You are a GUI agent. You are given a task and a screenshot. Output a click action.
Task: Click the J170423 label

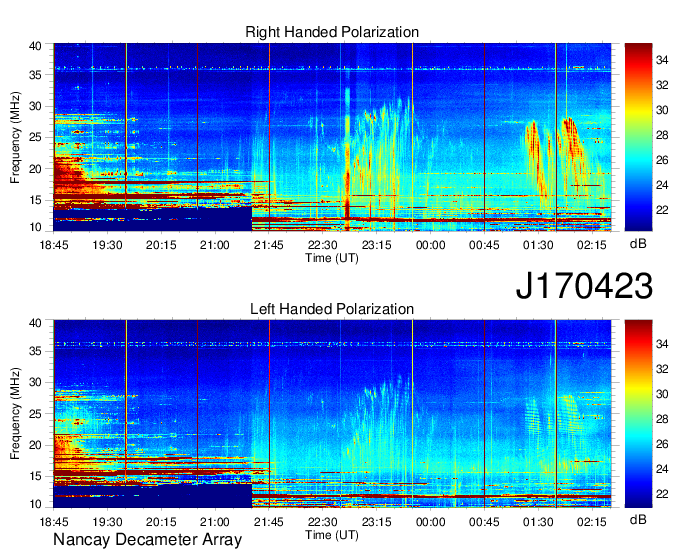coord(584,286)
